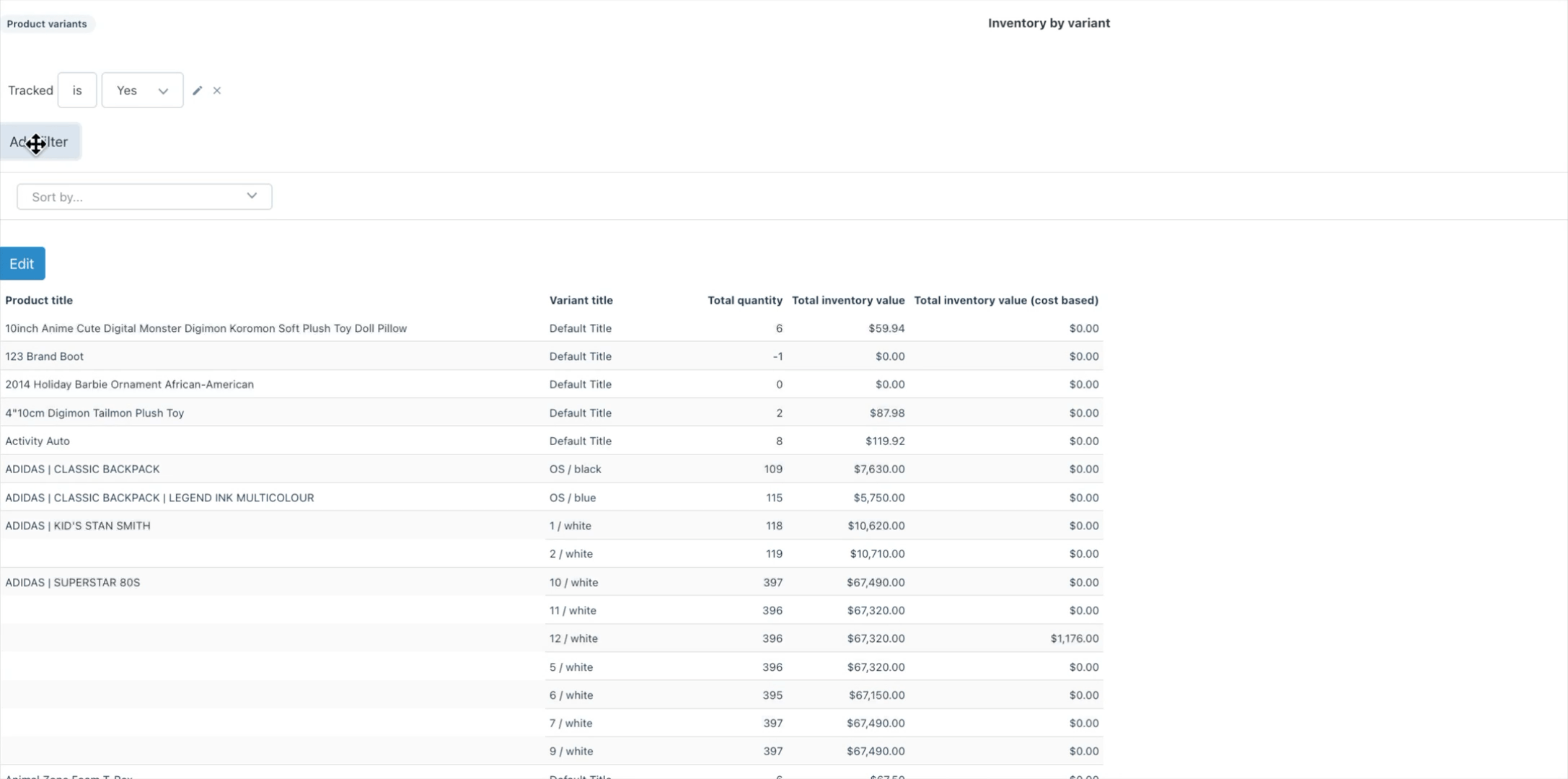Click the pencil edit filter icon
1568x779 pixels.
(197, 91)
